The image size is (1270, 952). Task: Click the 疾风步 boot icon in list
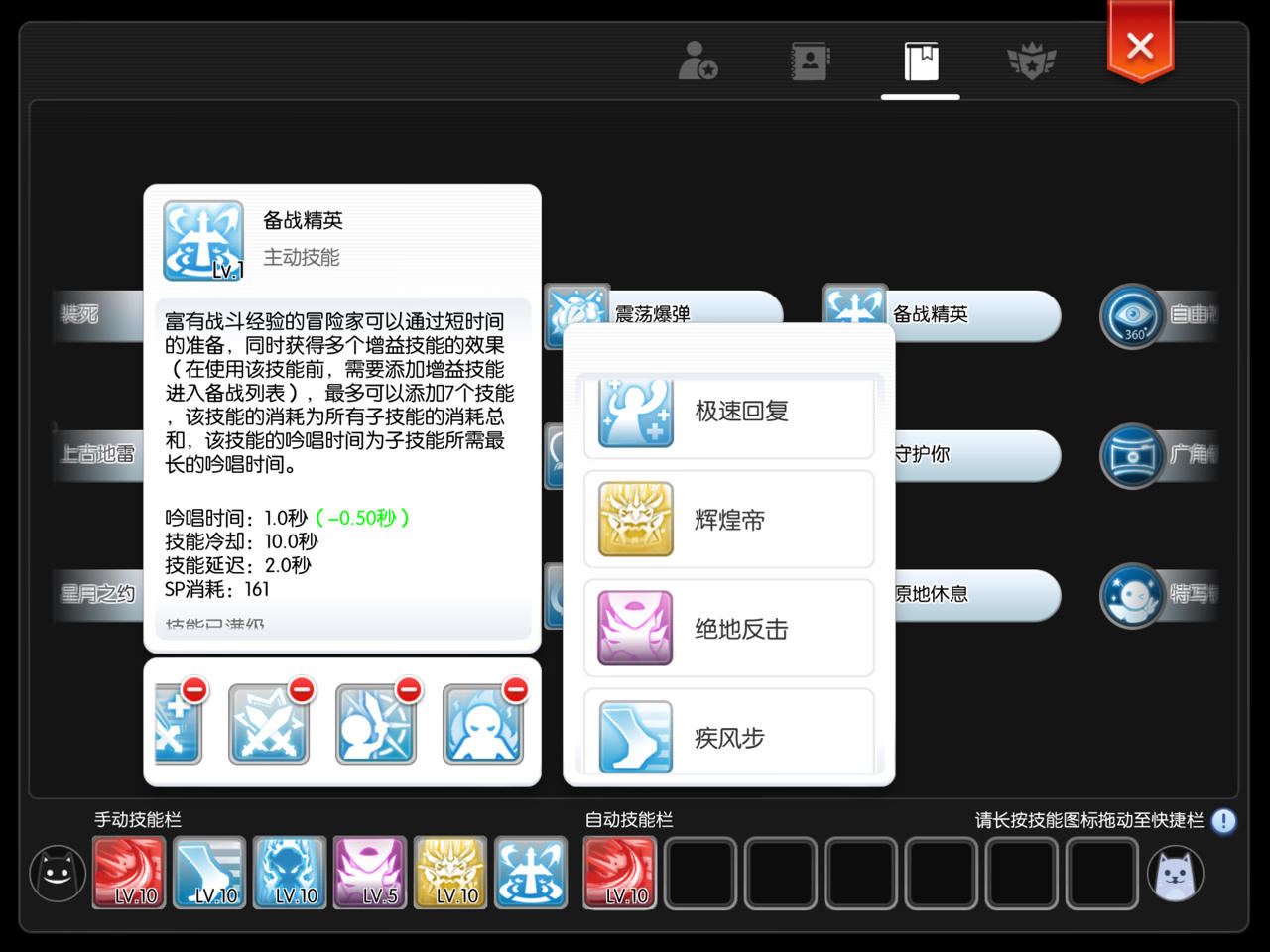pyautogui.click(x=636, y=737)
